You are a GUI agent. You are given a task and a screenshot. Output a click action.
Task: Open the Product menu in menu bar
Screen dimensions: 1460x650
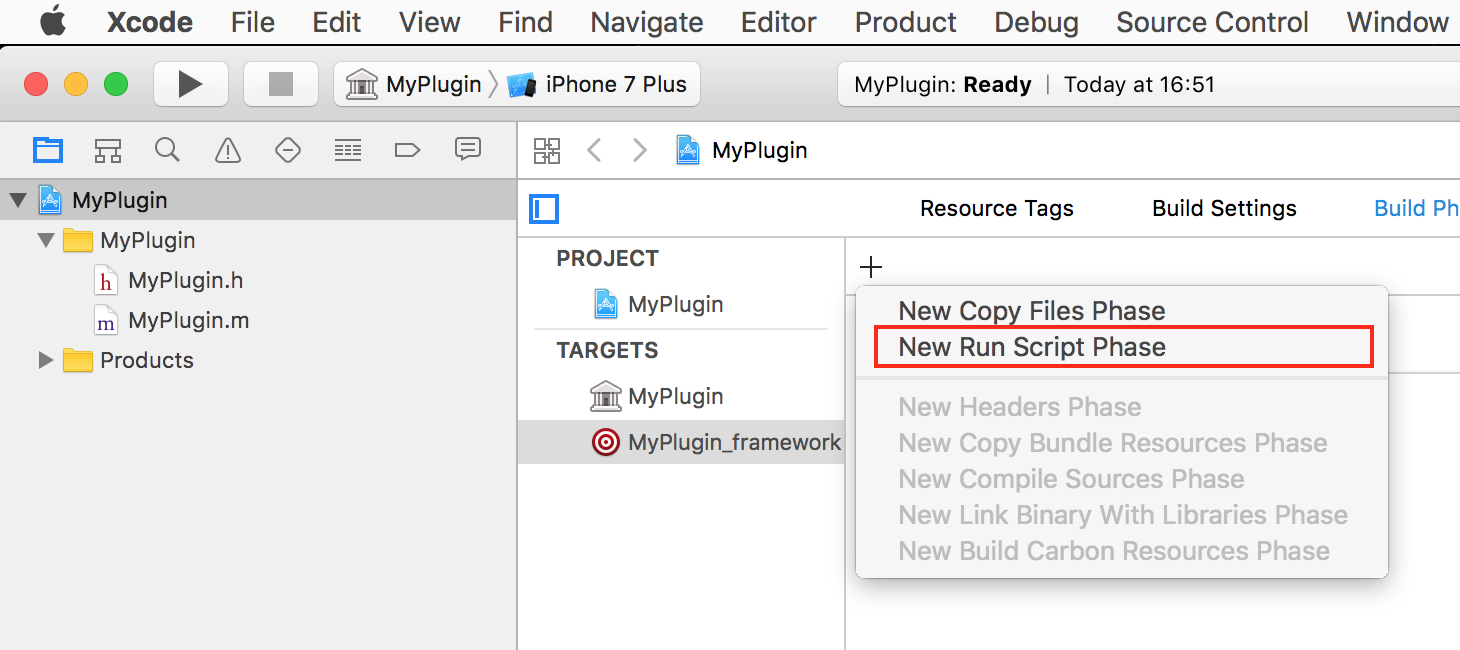905,22
